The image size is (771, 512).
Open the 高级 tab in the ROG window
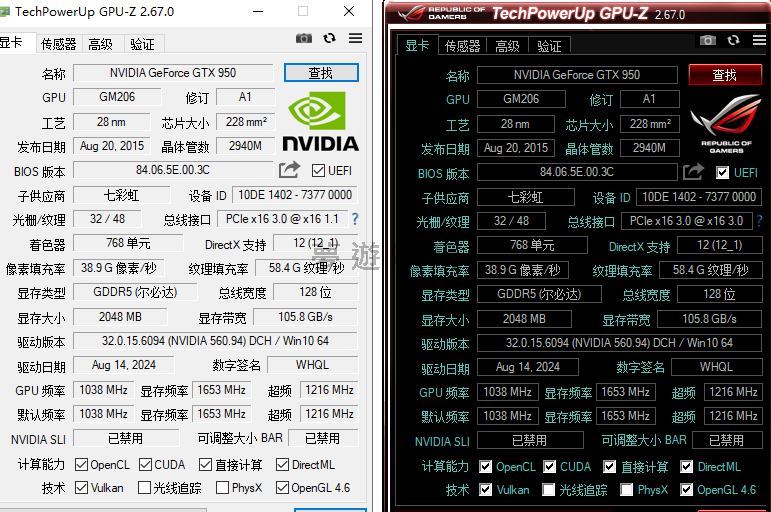(507, 46)
